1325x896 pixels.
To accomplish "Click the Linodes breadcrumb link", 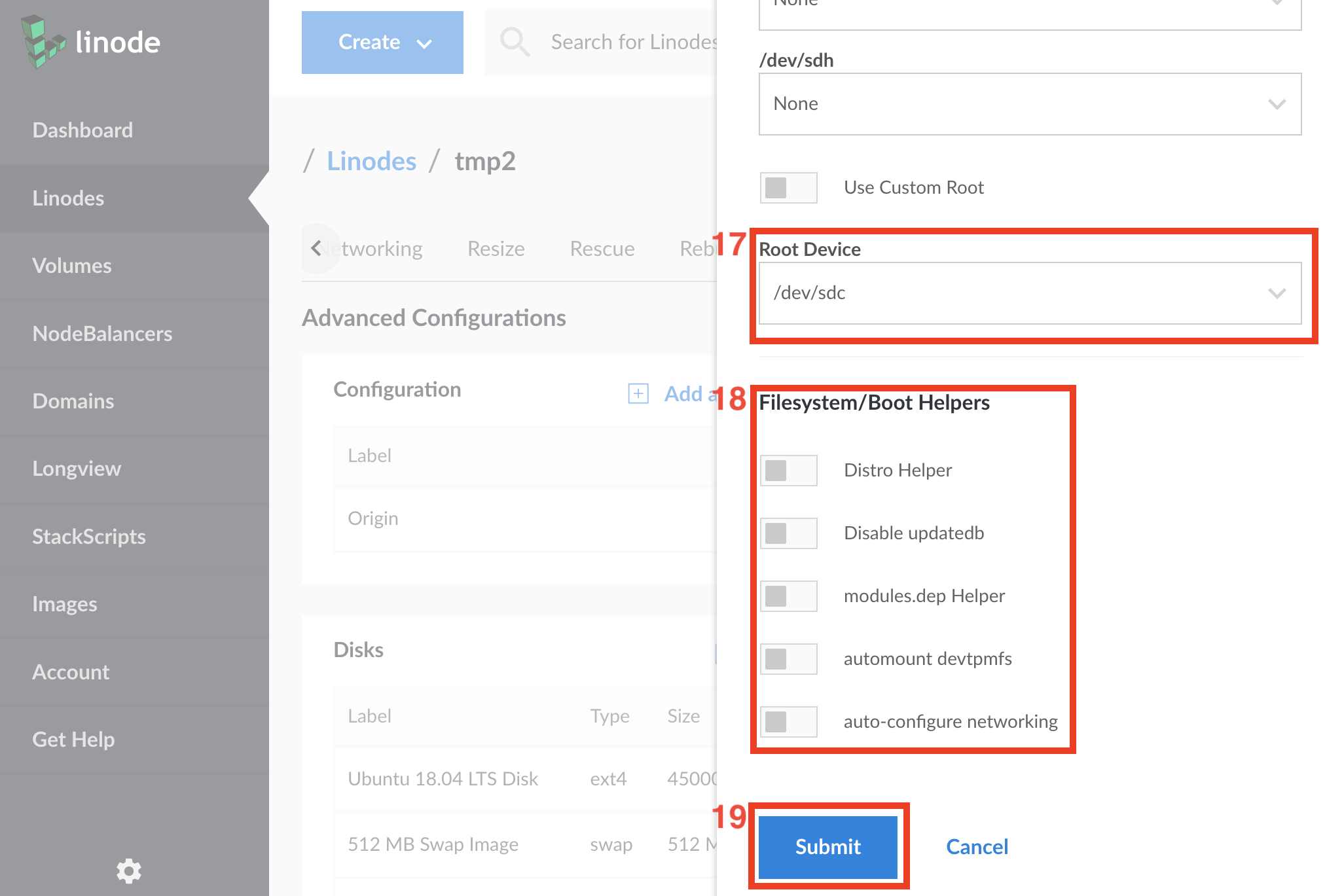I will (x=371, y=161).
